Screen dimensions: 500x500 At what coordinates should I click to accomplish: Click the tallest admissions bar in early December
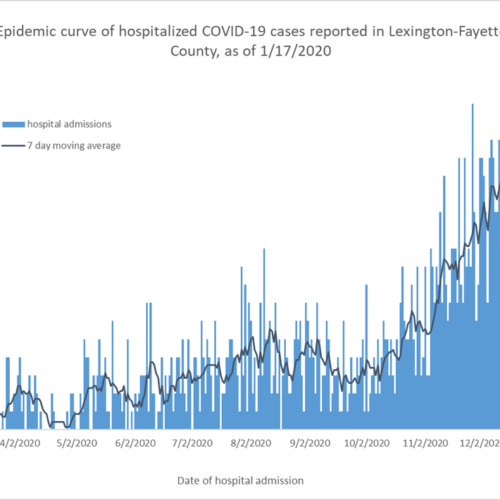[473, 266]
